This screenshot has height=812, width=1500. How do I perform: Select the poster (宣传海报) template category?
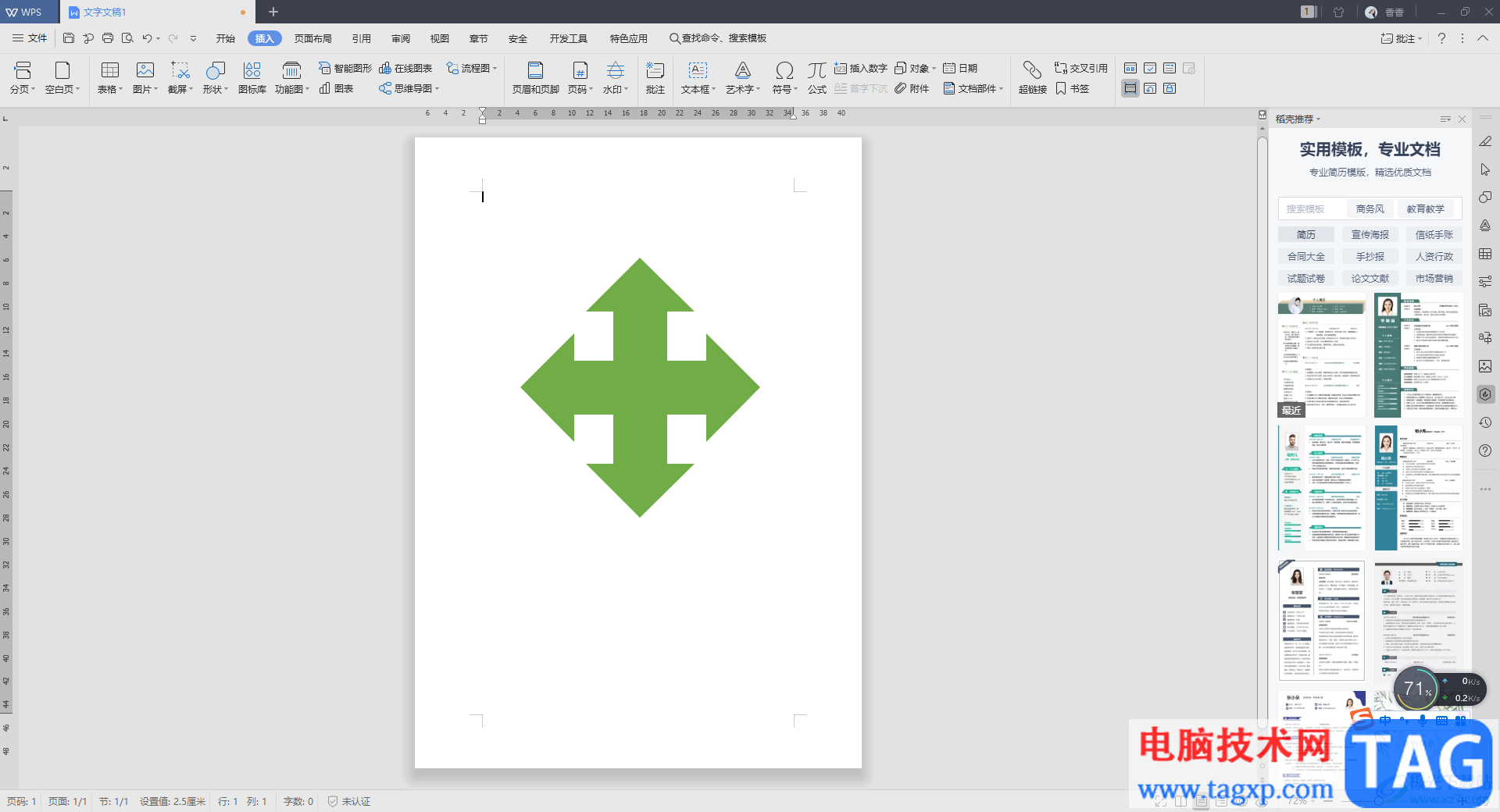[1370, 234]
